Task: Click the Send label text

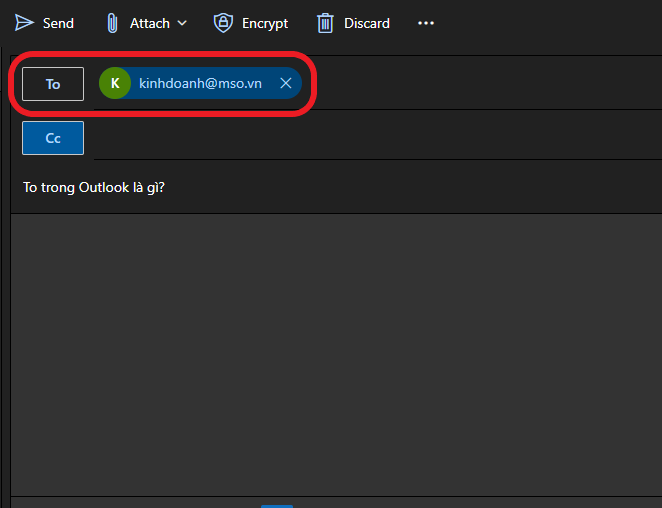Action: click(x=58, y=23)
